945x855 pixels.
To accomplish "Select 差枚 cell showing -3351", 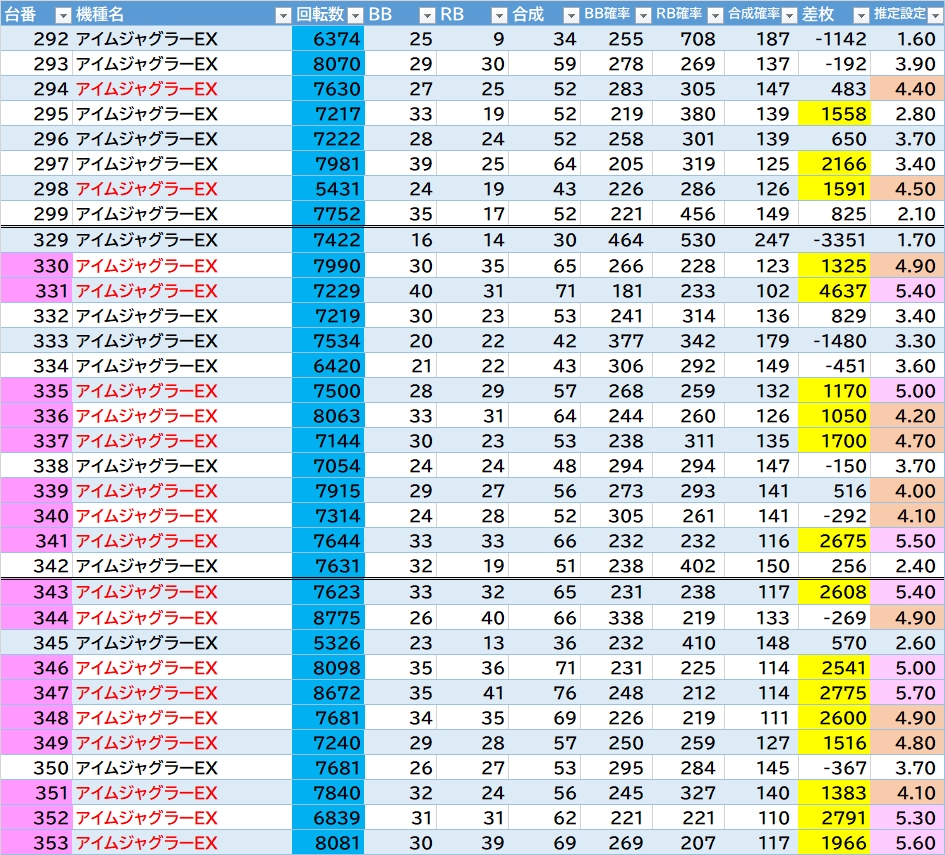I will 835,240.
